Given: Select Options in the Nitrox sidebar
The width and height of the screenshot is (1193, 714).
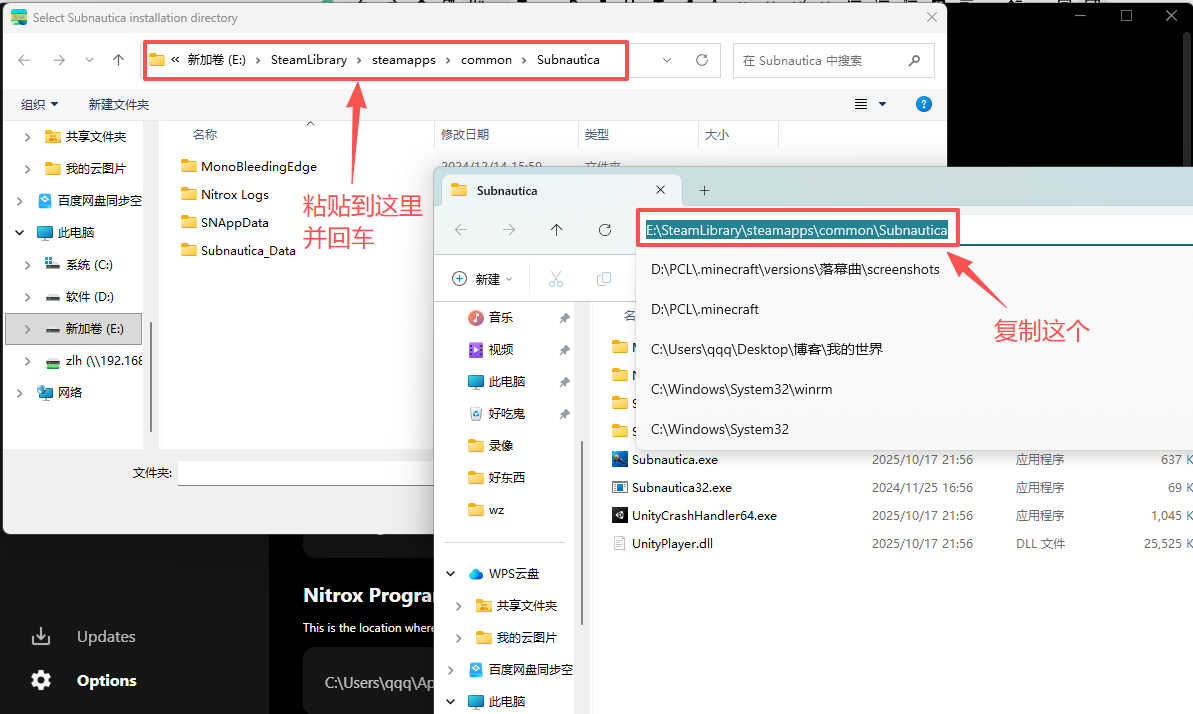Looking at the screenshot, I should [x=106, y=680].
